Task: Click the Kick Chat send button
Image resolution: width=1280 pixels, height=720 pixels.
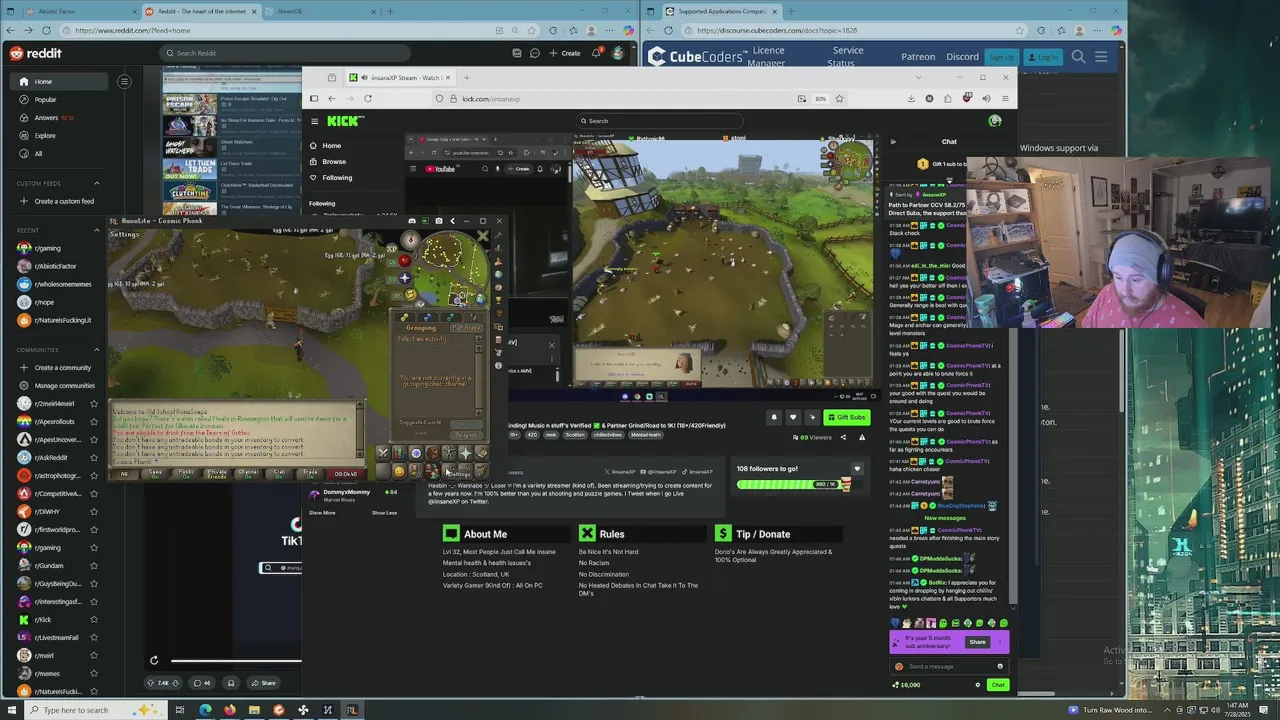Action: 997,685
